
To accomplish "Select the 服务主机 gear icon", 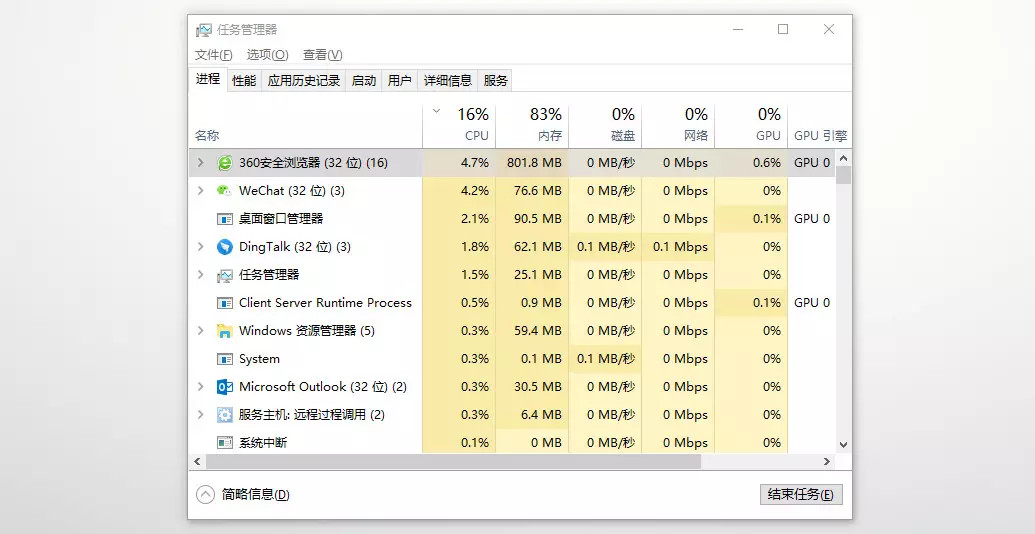I will (225, 415).
